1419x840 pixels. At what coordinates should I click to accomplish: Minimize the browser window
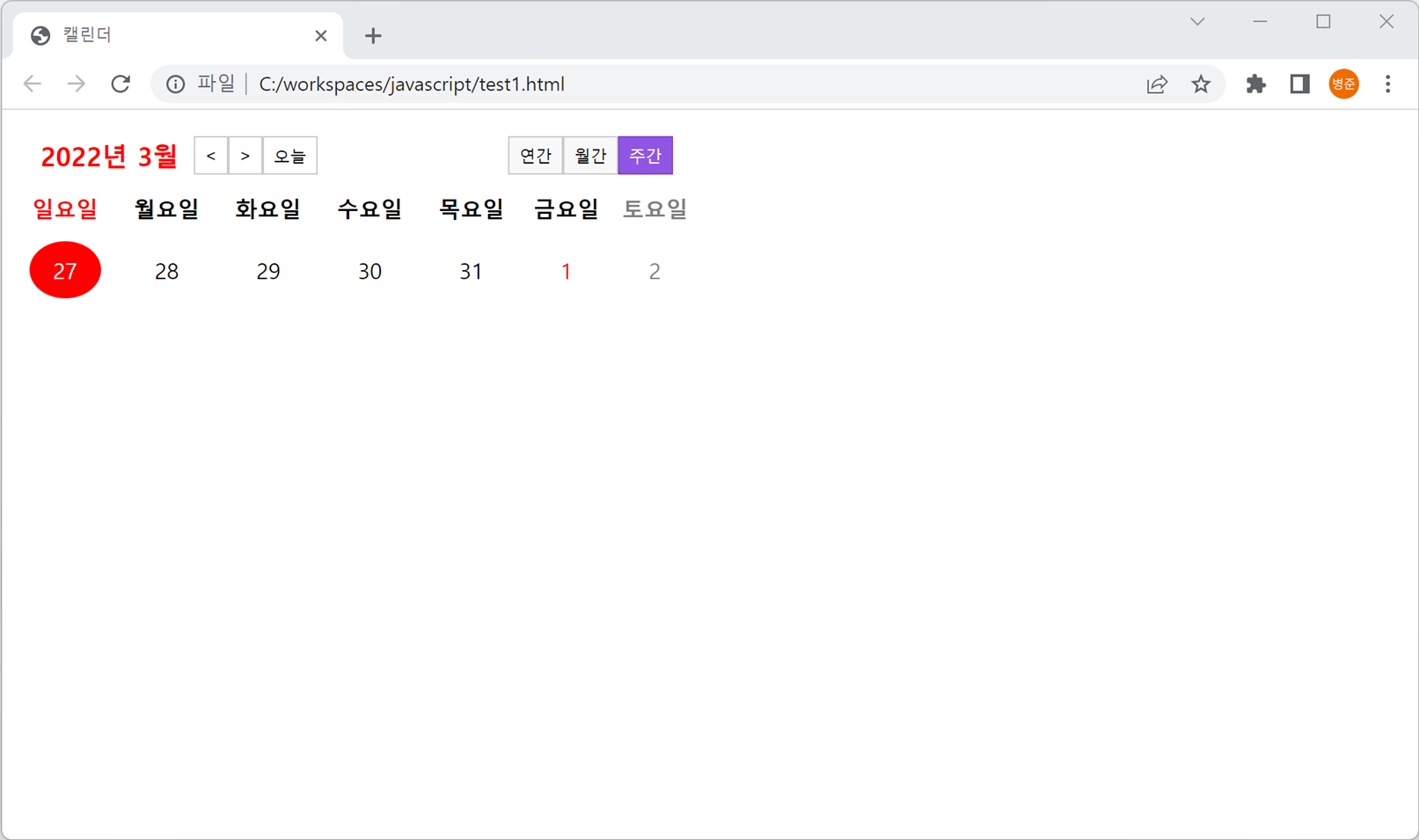click(x=1261, y=22)
